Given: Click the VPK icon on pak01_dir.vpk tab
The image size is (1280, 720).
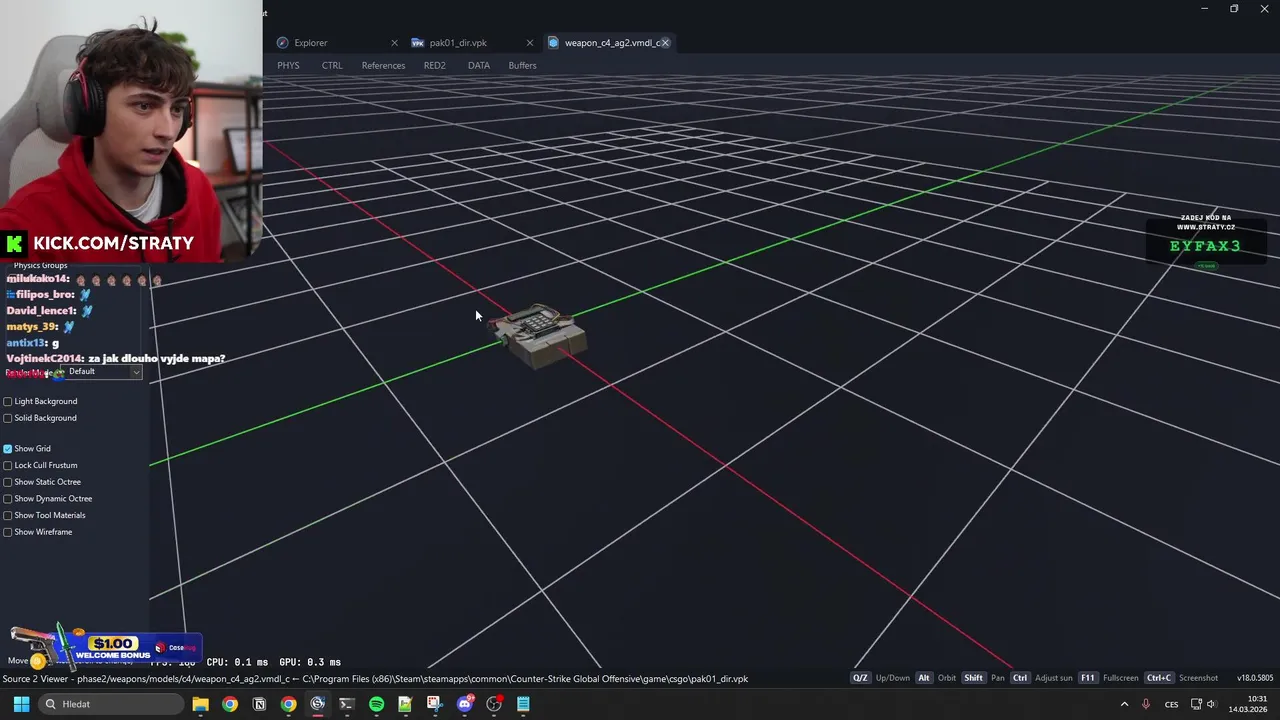Looking at the screenshot, I should 418,43.
